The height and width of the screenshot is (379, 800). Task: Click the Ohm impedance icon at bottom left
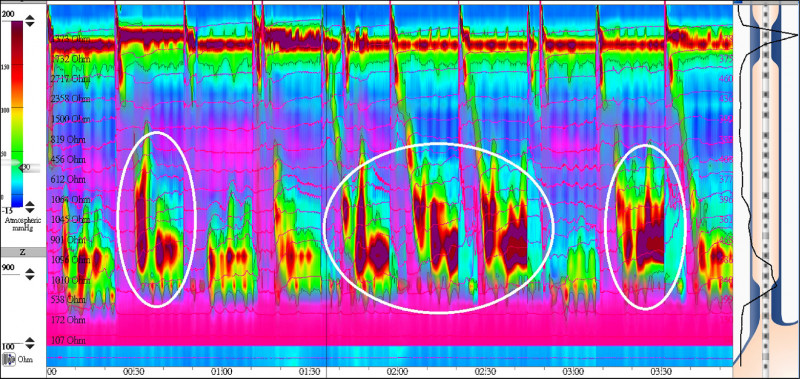(x=8, y=360)
